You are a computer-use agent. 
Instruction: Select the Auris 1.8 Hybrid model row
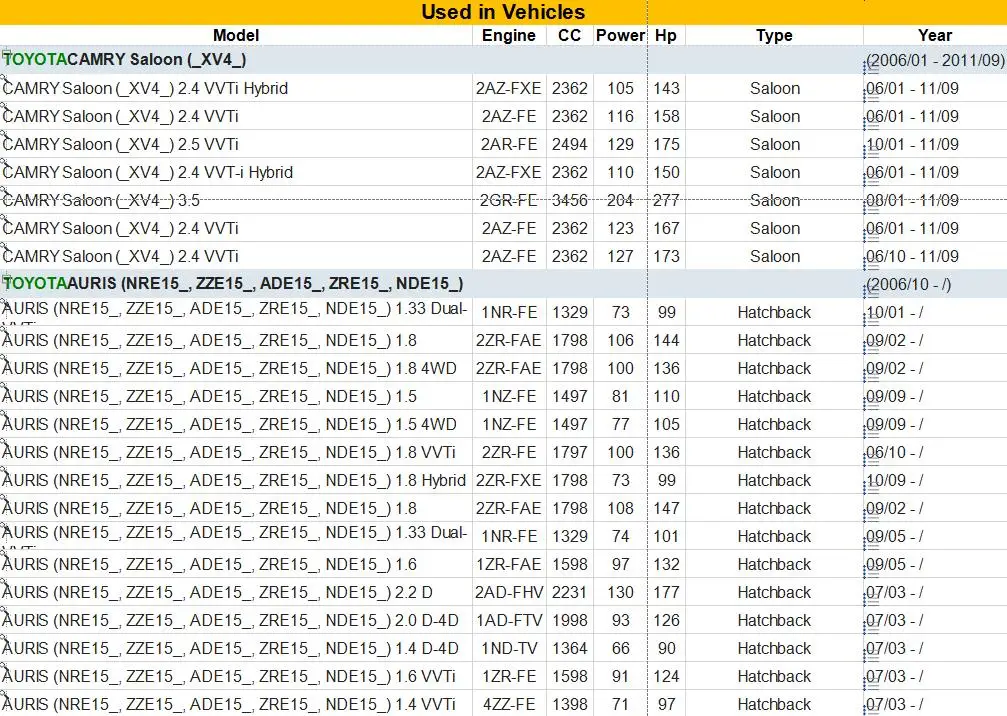pyautogui.click(x=236, y=480)
